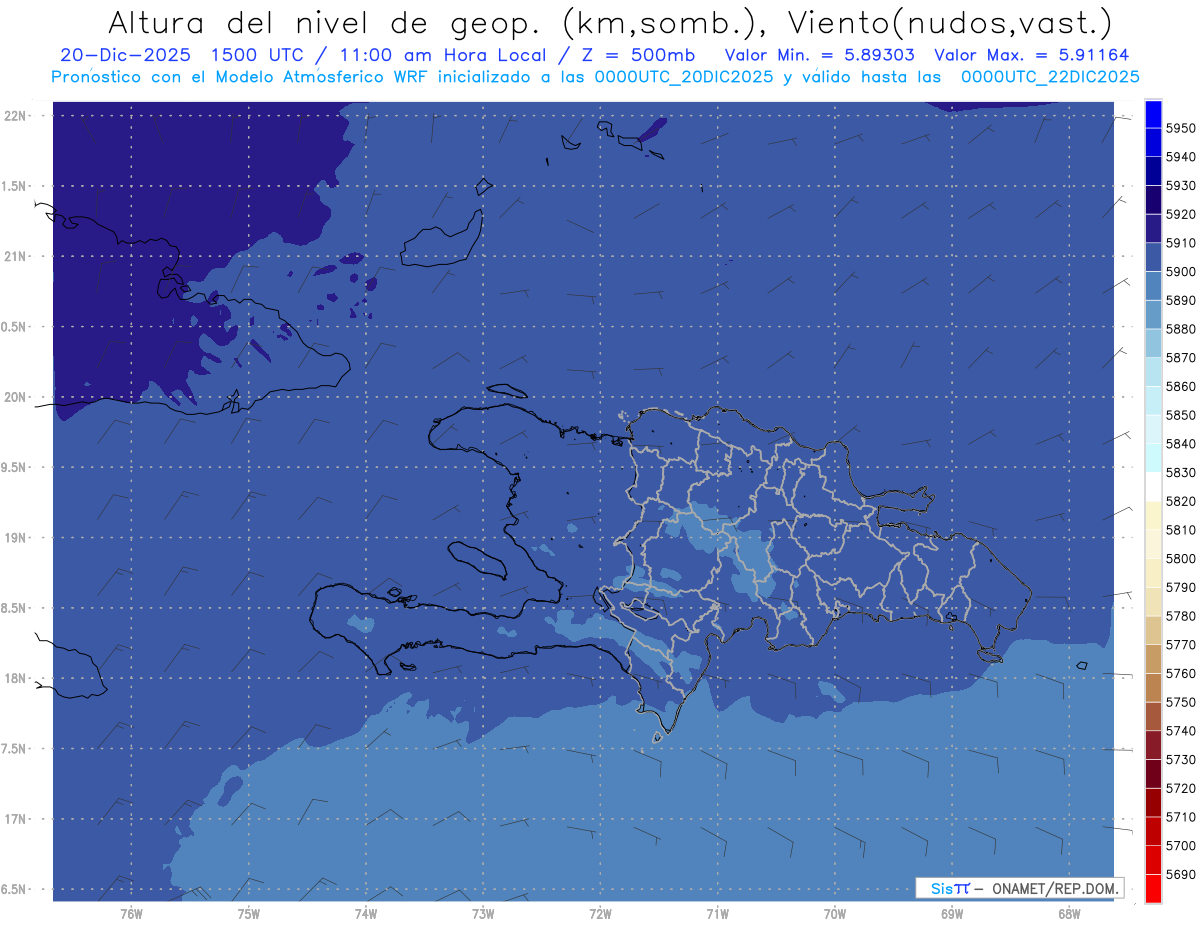
Task: Click the '17N' latitude label
Action: [x=15, y=819]
